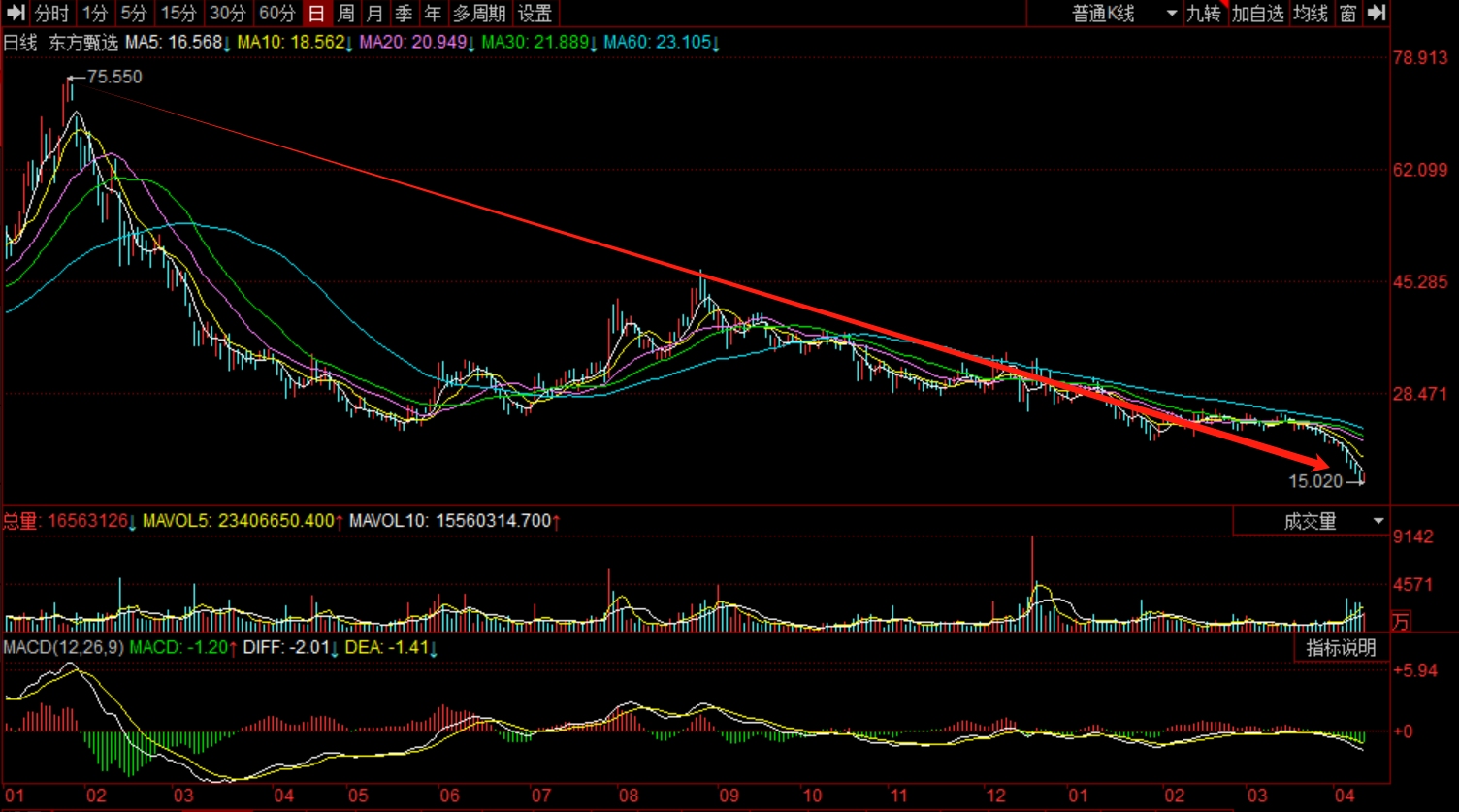This screenshot has width=1459, height=812.
Task: Select the 60分 period tab
Action: [277, 14]
